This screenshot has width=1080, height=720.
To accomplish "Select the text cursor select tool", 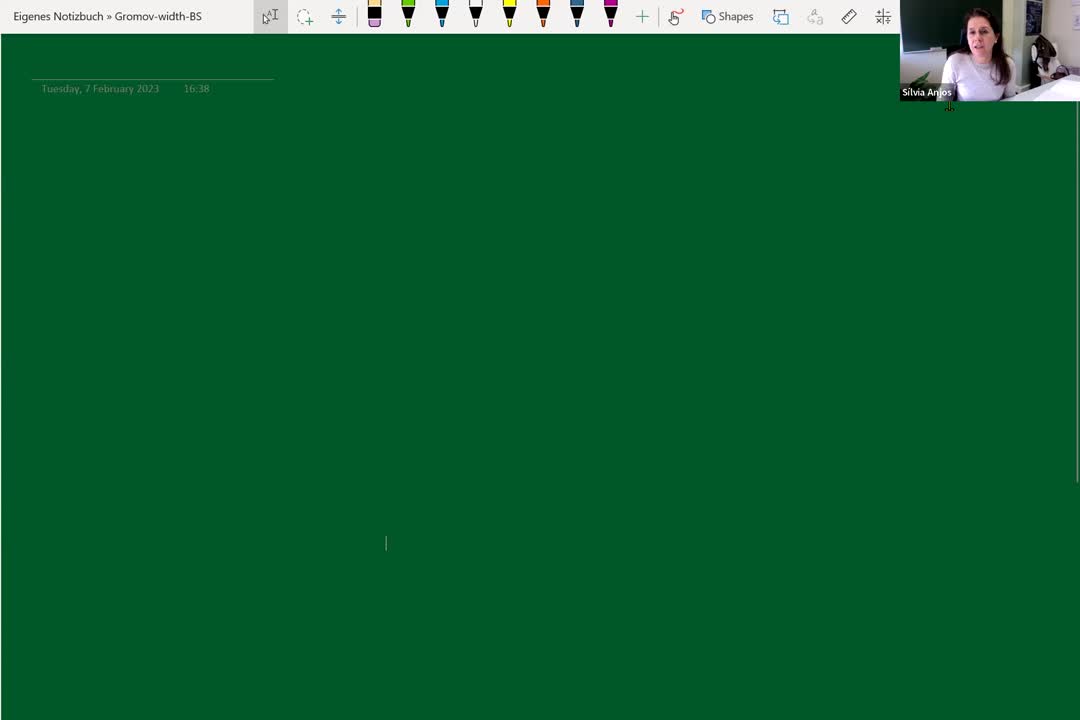I will [270, 17].
